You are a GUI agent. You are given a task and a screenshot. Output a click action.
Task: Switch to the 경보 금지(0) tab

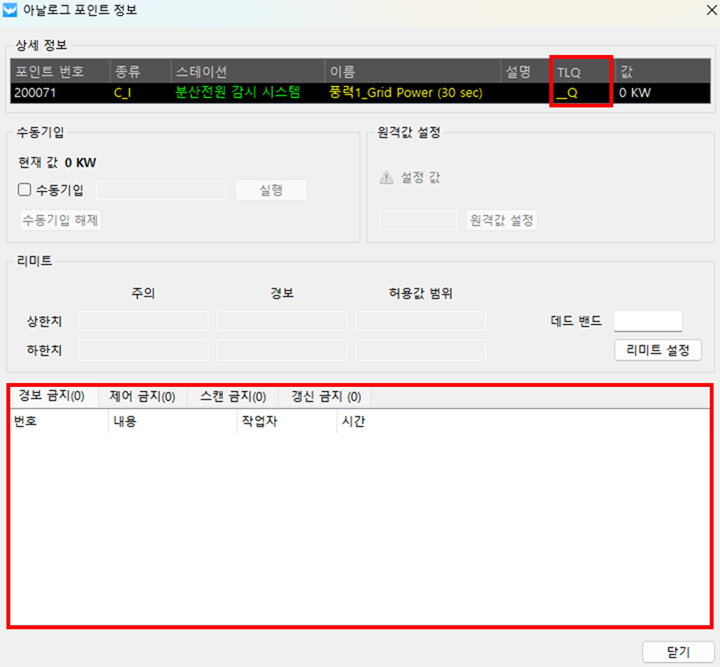51,397
